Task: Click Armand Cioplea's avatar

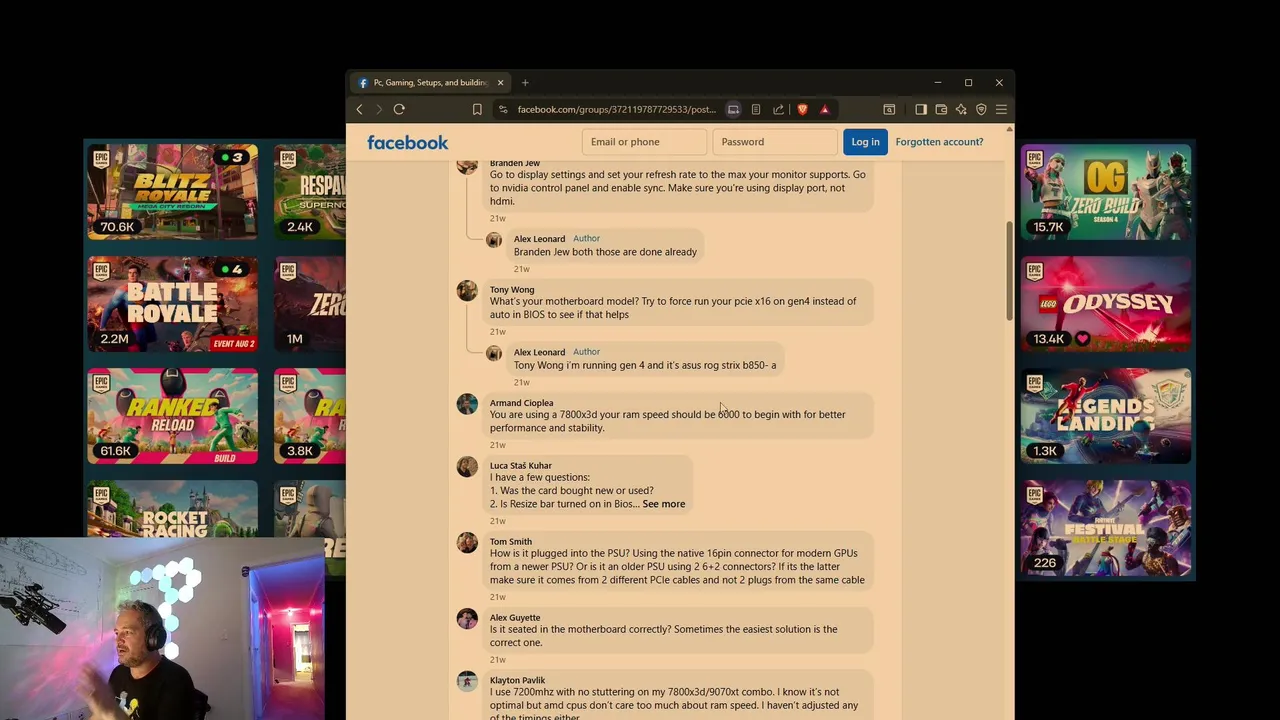Action: pyautogui.click(x=467, y=404)
